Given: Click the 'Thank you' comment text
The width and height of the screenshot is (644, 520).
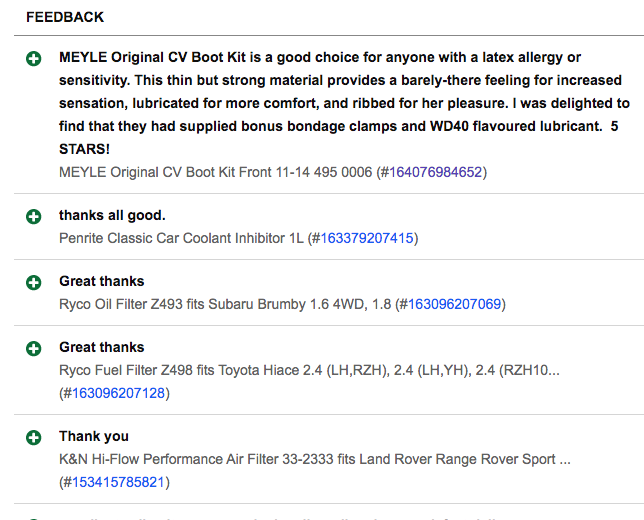Looking at the screenshot, I should pos(94,436).
